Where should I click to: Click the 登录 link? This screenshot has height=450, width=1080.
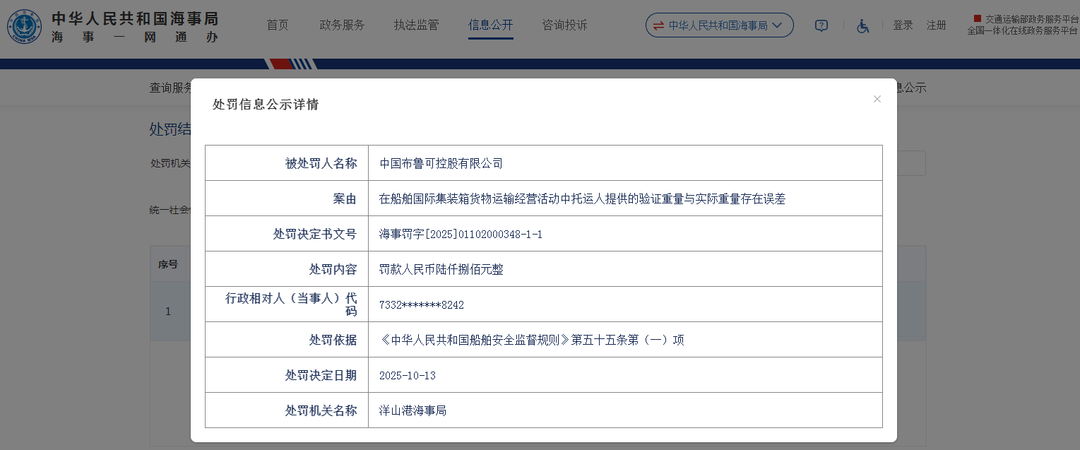[903, 26]
